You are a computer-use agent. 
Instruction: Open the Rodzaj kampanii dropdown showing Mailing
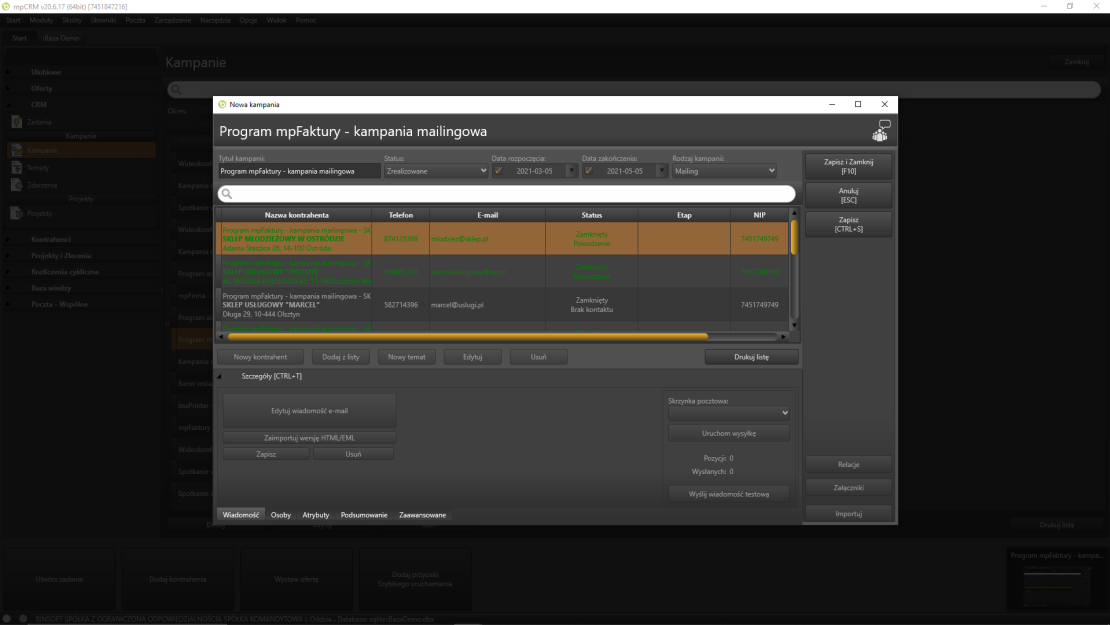click(x=724, y=171)
